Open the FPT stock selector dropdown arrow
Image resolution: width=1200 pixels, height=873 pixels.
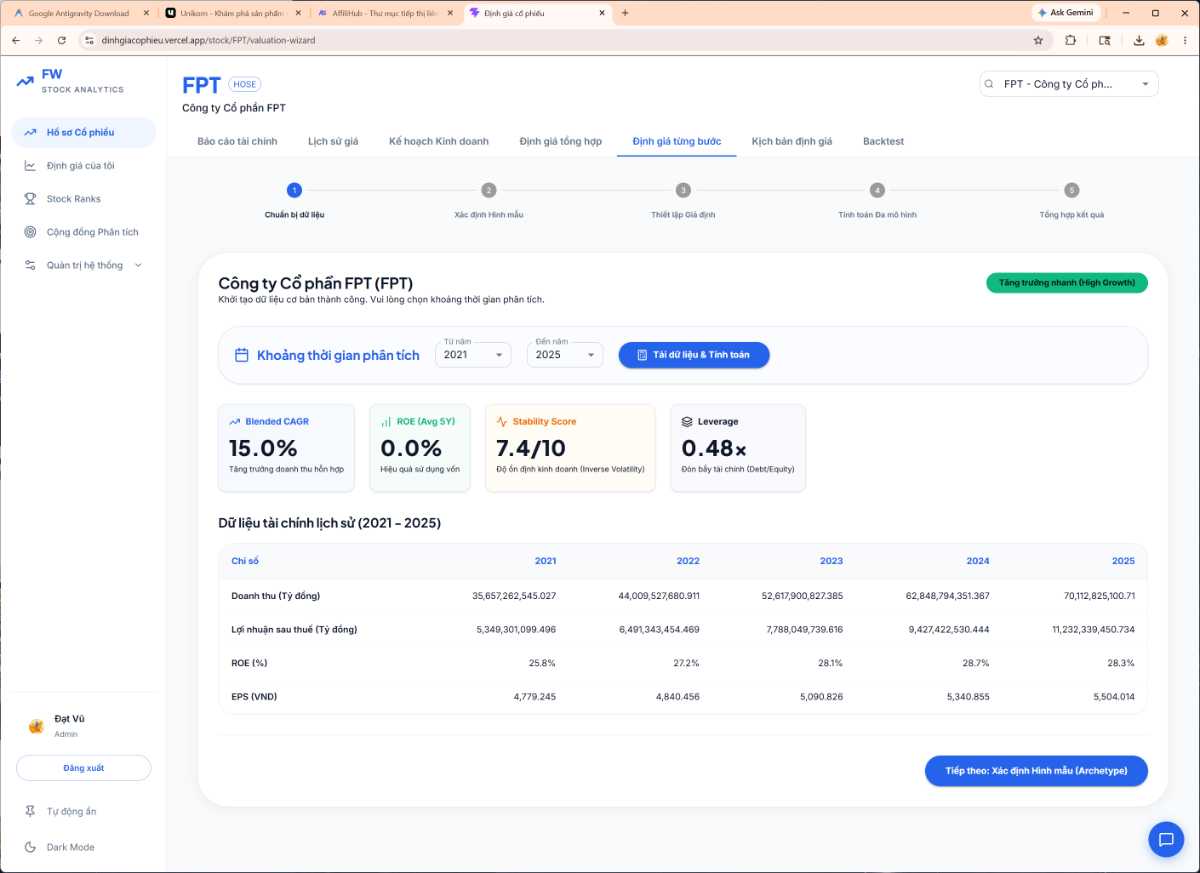click(x=1145, y=85)
